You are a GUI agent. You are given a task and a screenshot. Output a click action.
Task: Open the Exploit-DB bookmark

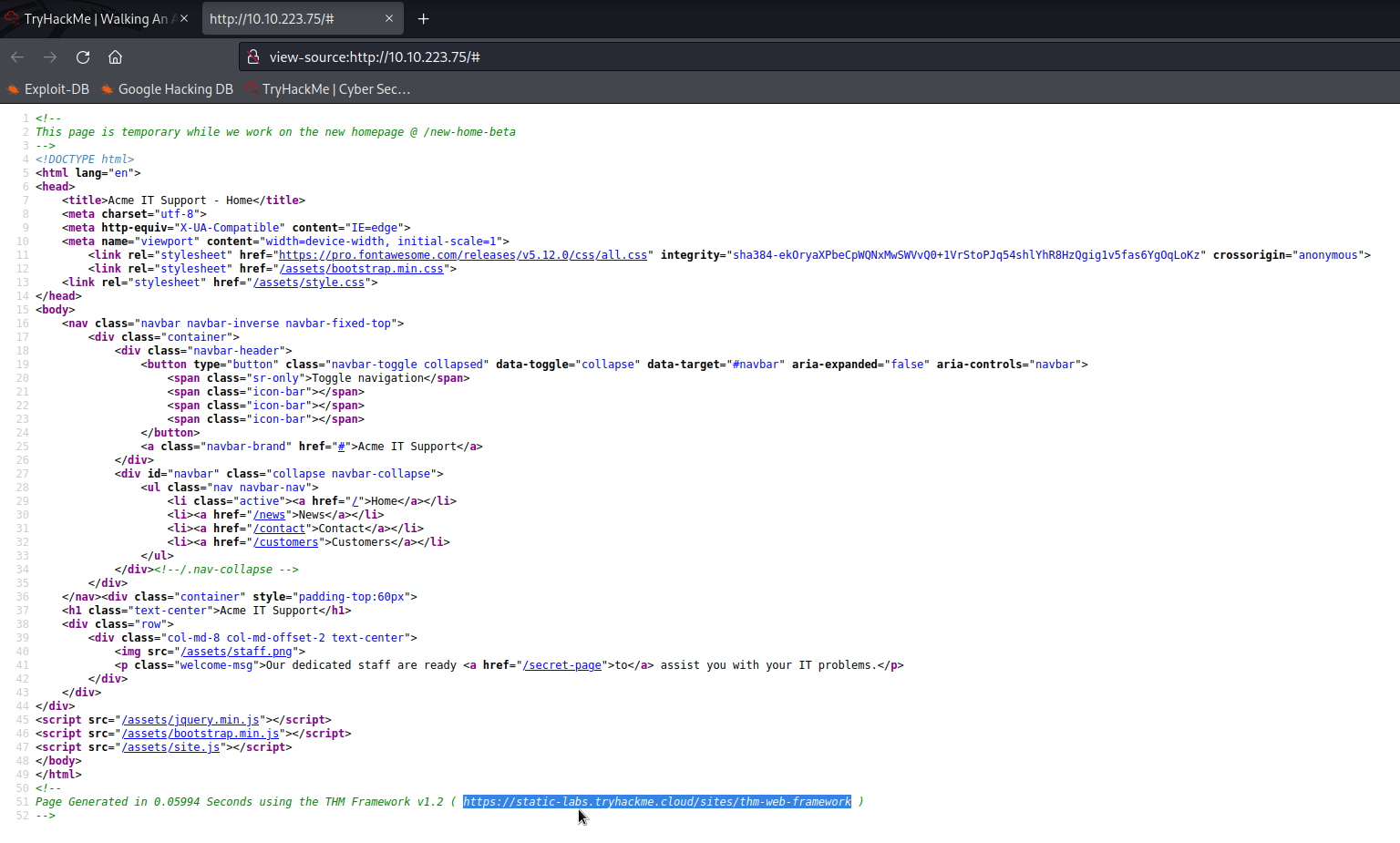point(49,89)
